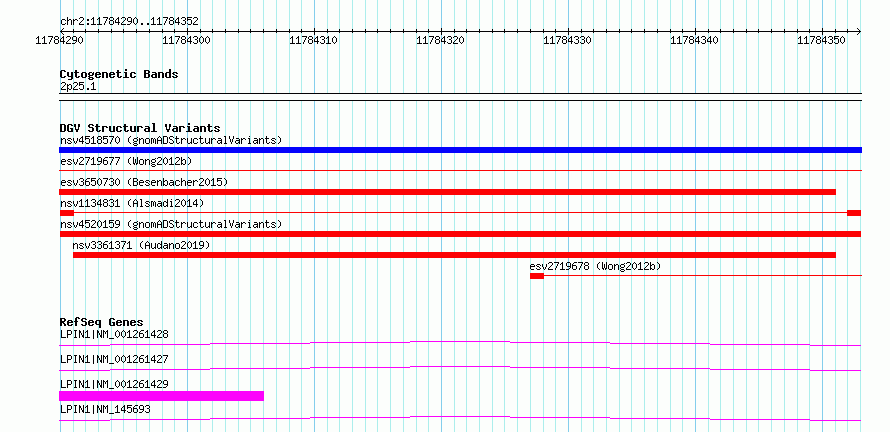Select the Cytogenetic Bands track title

tap(119, 74)
